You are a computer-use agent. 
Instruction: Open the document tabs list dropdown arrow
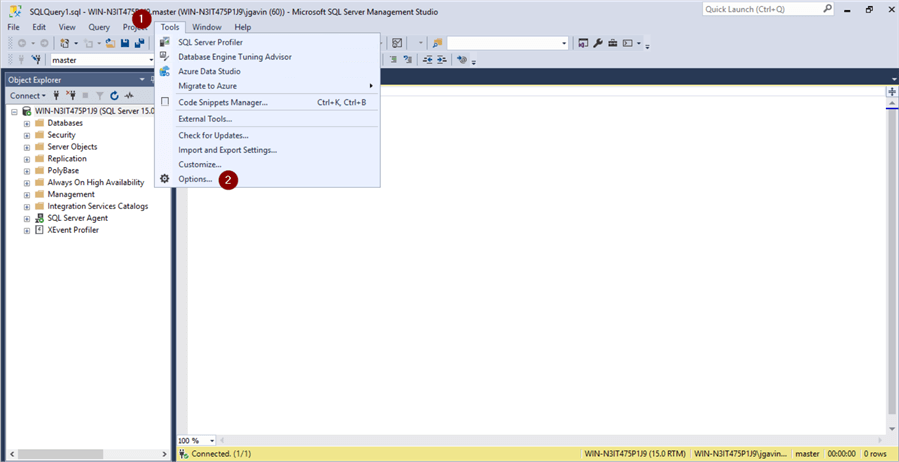894,79
